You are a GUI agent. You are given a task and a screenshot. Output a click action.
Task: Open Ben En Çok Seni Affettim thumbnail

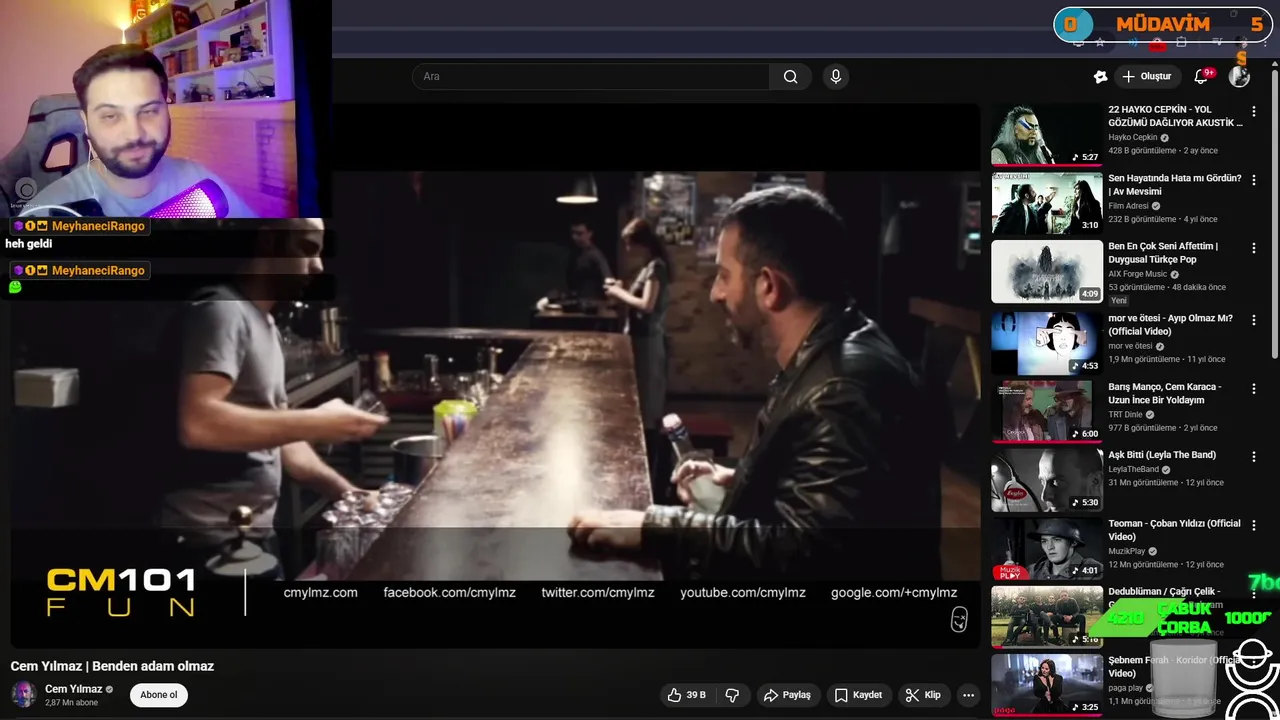tap(1047, 271)
